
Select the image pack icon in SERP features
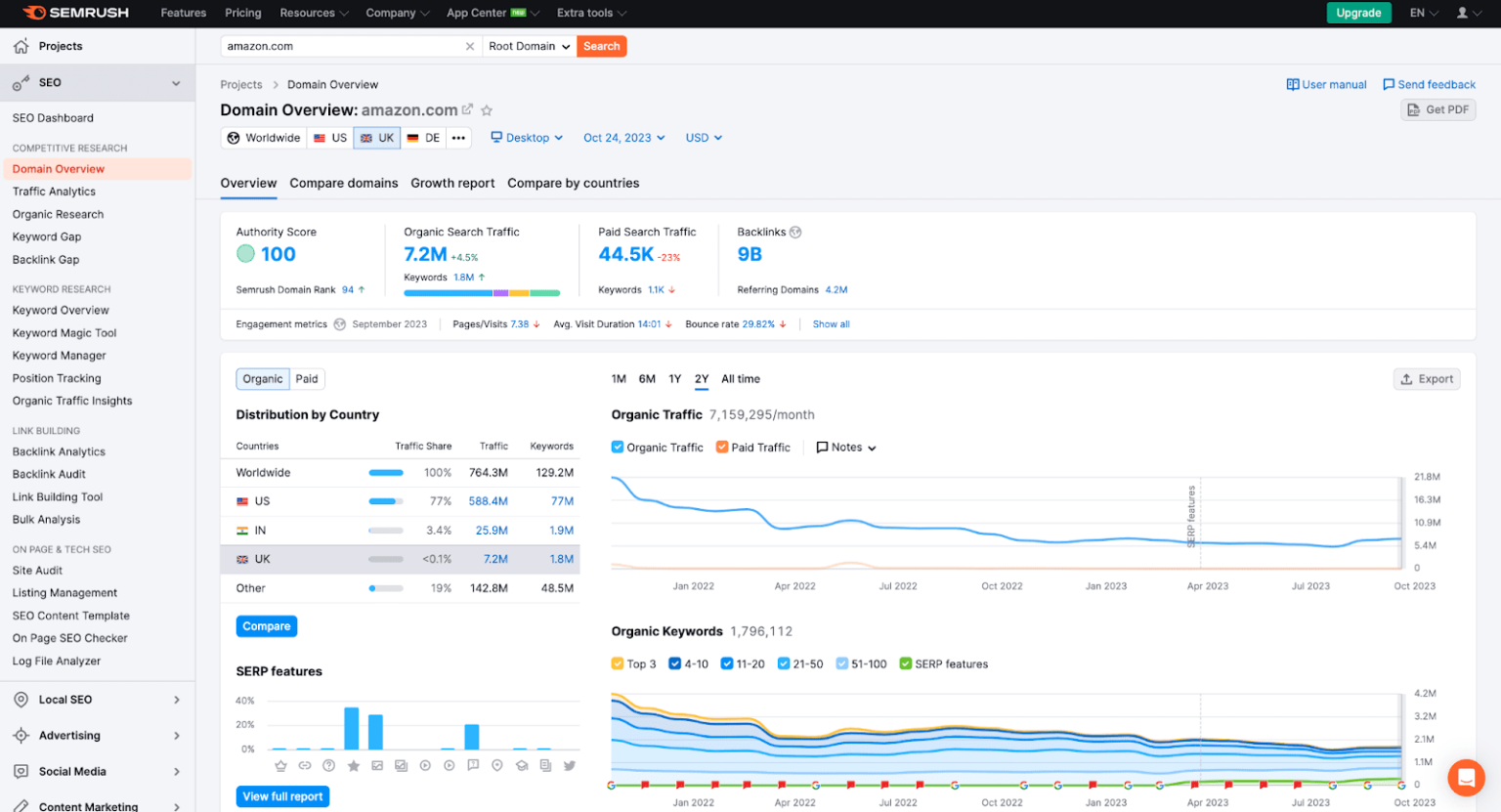click(401, 765)
